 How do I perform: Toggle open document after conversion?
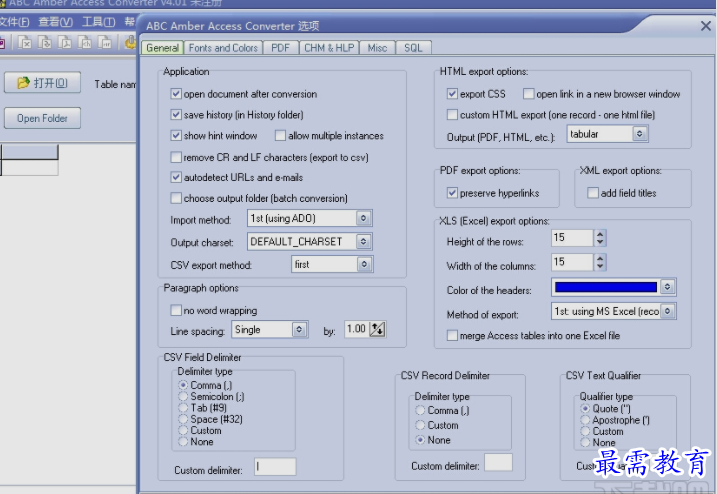click(x=176, y=94)
